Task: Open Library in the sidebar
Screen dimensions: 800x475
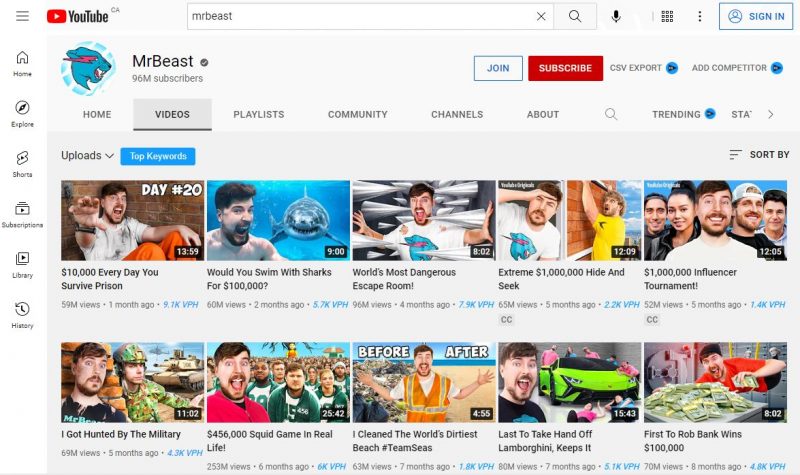Action: 22,265
